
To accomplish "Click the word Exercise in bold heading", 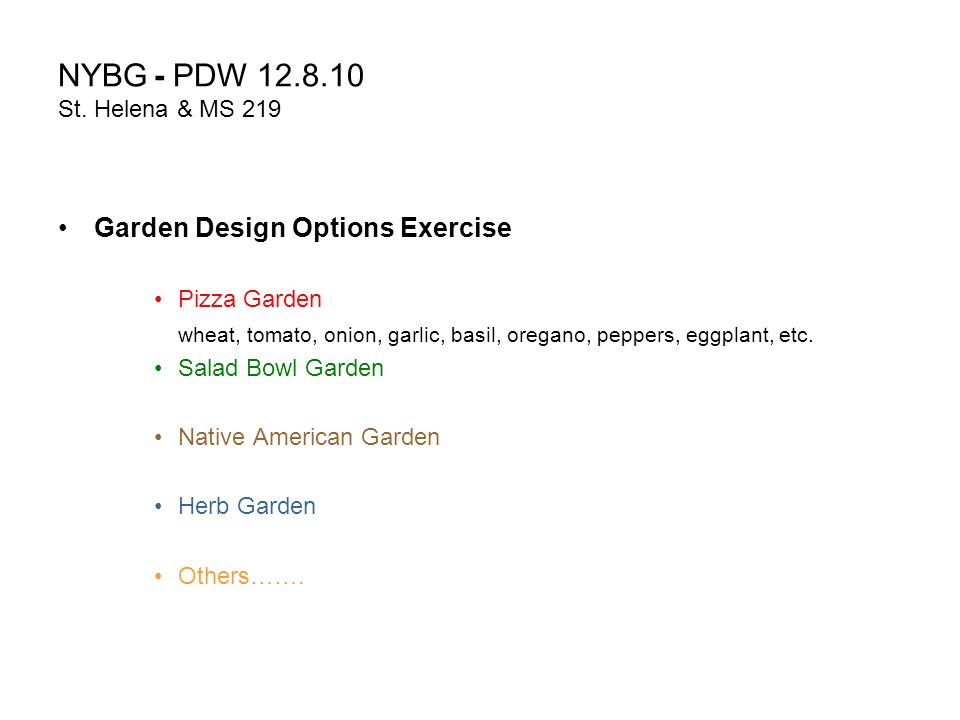I will [x=456, y=228].
